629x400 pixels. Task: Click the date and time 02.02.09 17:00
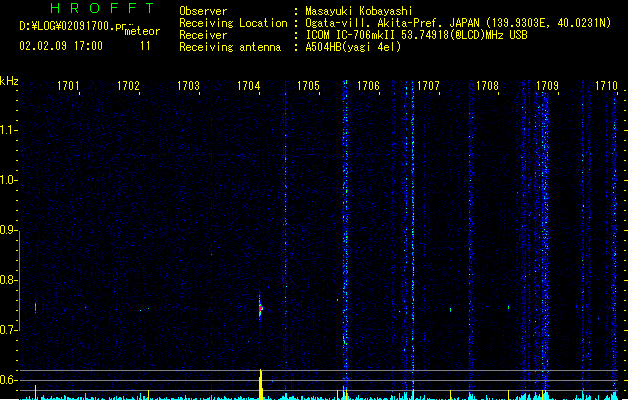(x=61, y=46)
